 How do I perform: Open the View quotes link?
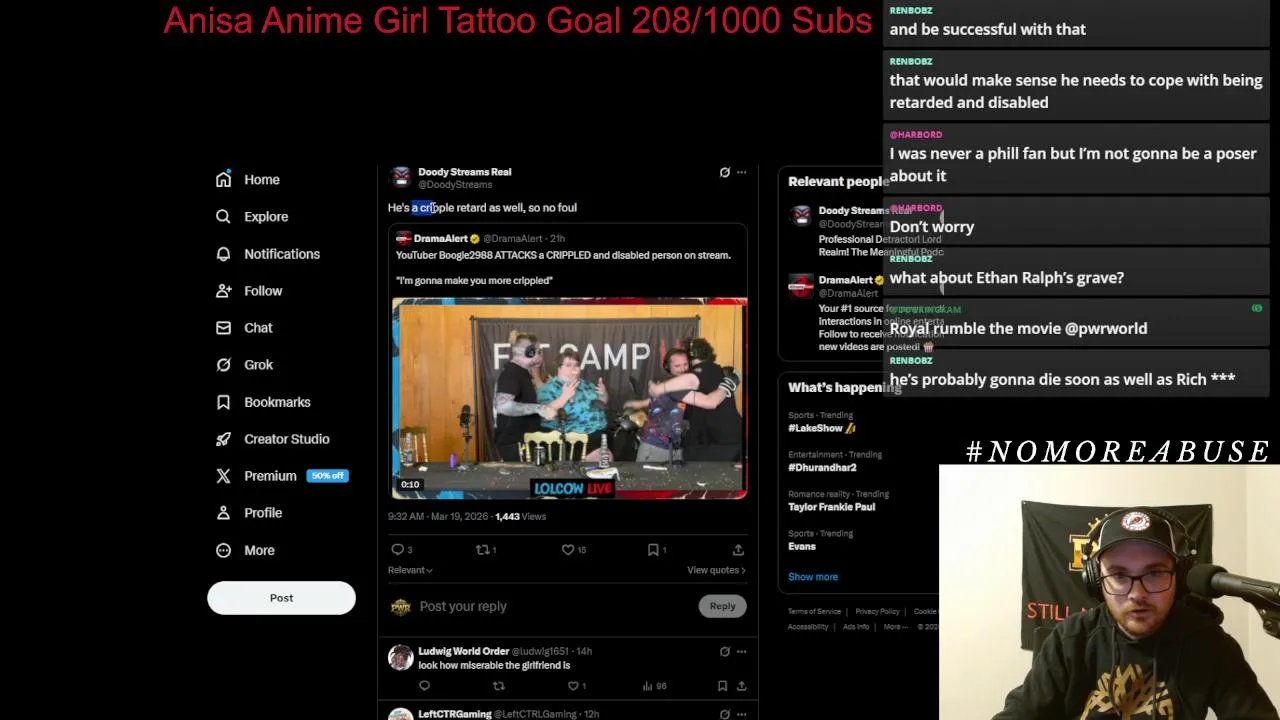pyautogui.click(x=716, y=570)
